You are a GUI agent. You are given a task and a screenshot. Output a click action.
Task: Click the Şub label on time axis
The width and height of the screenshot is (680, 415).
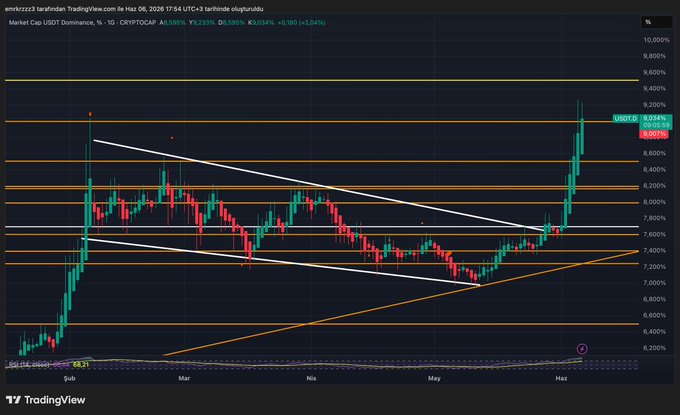(x=69, y=378)
